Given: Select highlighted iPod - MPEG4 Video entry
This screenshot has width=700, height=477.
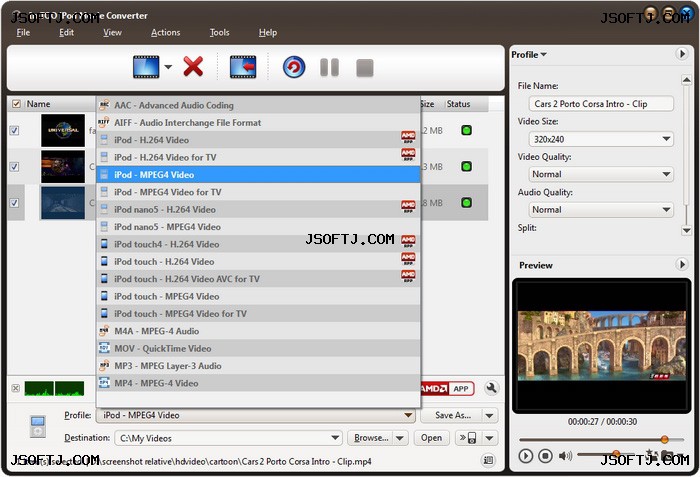Looking at the screenshot, I should pos(258,175).
